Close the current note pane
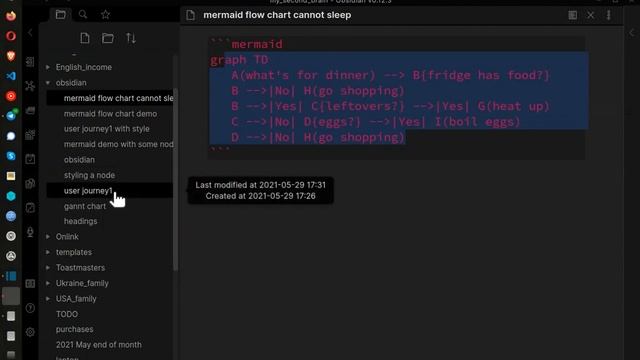 591,15
